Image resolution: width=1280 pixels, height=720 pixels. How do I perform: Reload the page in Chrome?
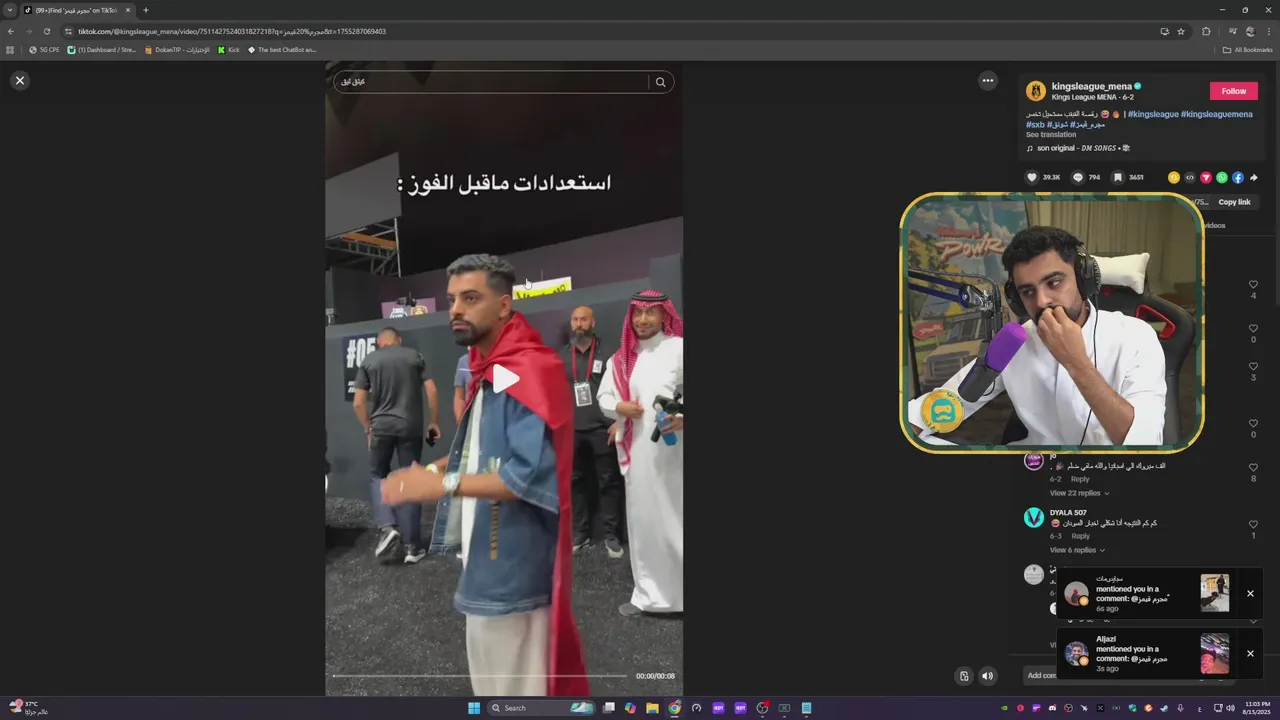[46, 31]
